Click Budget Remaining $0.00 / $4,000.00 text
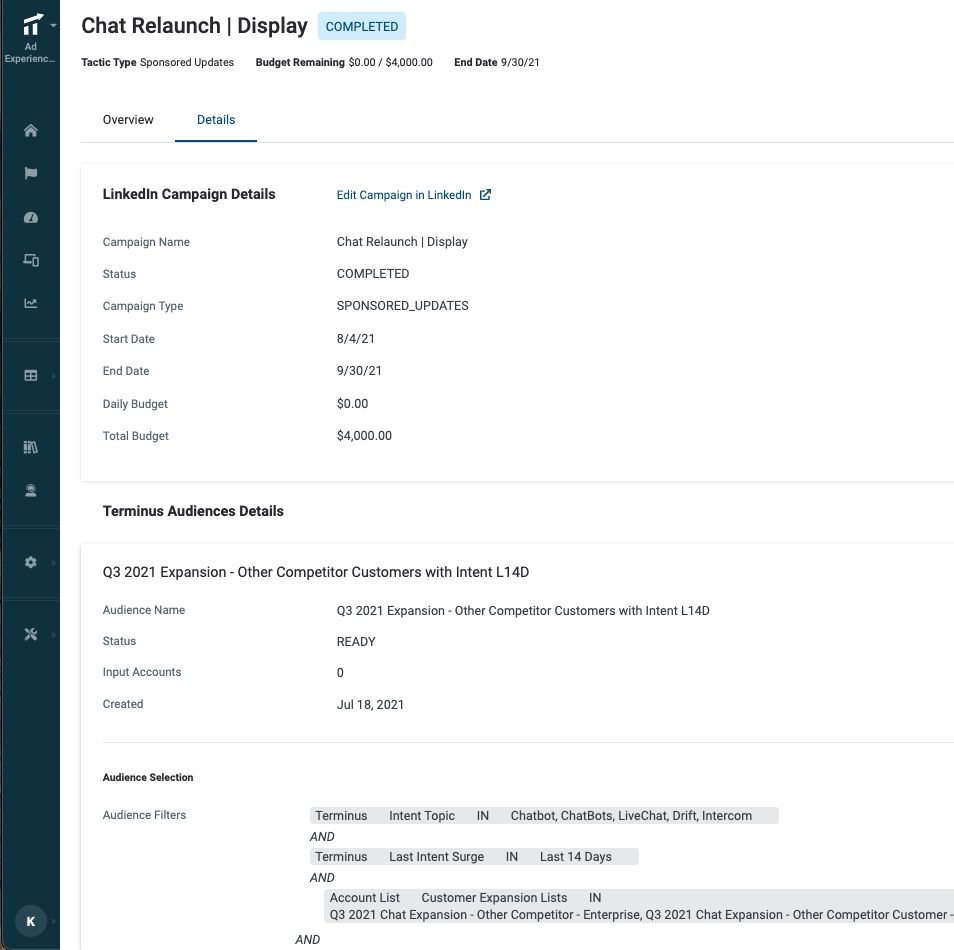Viewport: 954px width, 950px height. 344,62
